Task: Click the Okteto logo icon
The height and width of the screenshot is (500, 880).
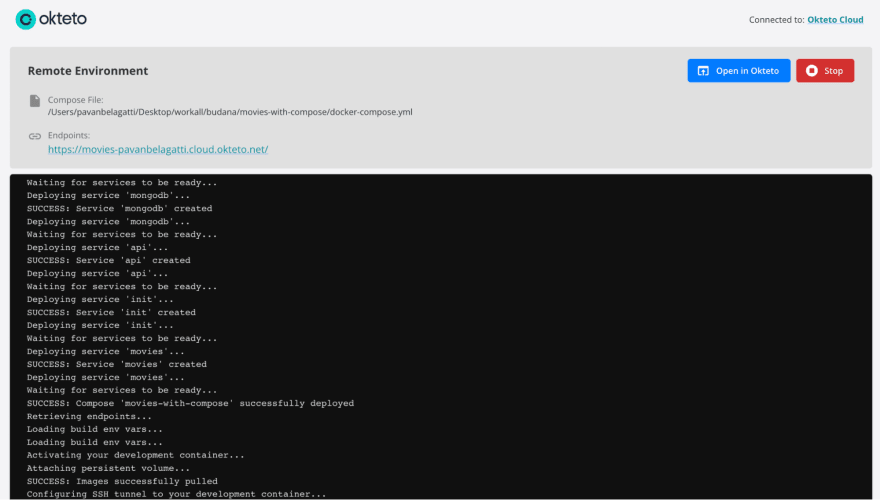Action: (25, 19)
